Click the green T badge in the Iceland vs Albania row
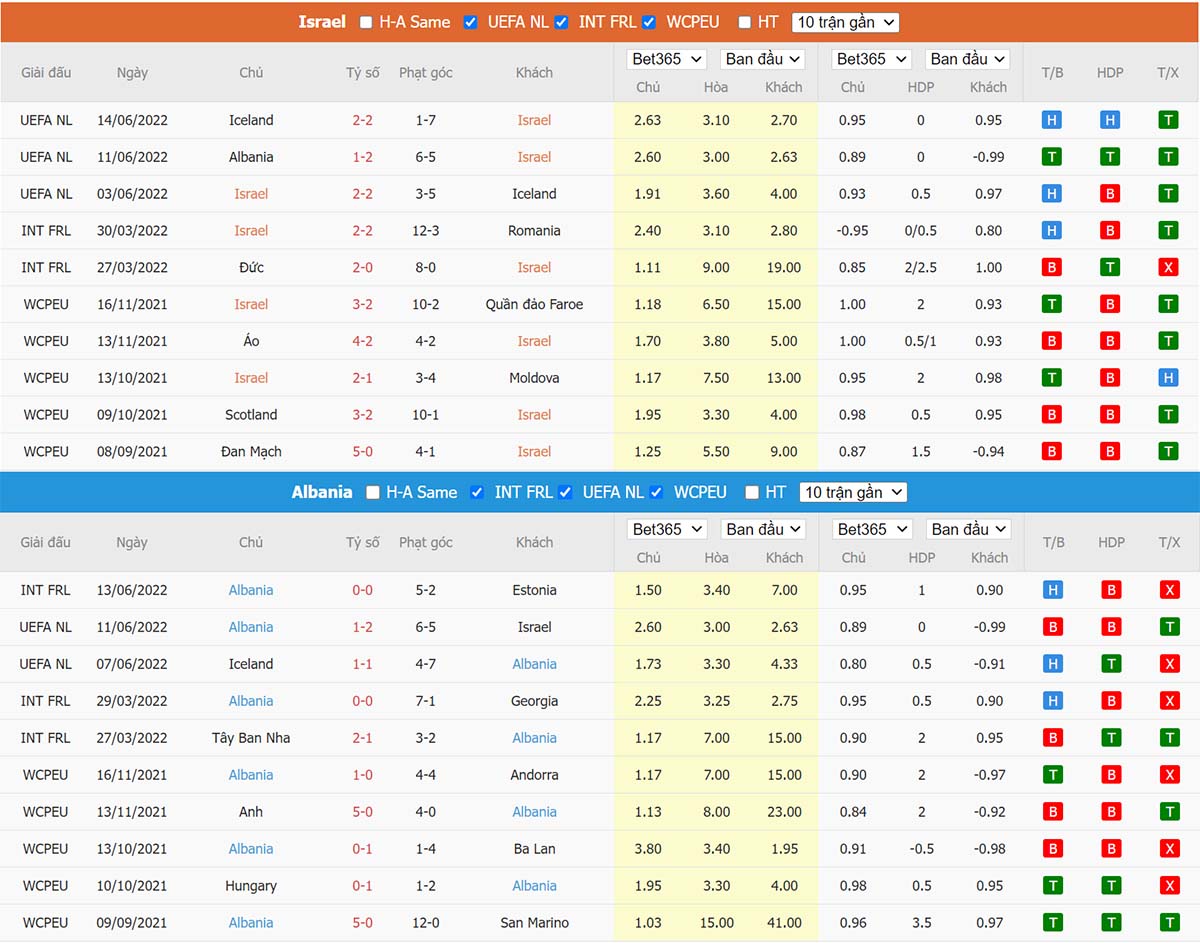1200x943 pixels. click(1110, 664)
